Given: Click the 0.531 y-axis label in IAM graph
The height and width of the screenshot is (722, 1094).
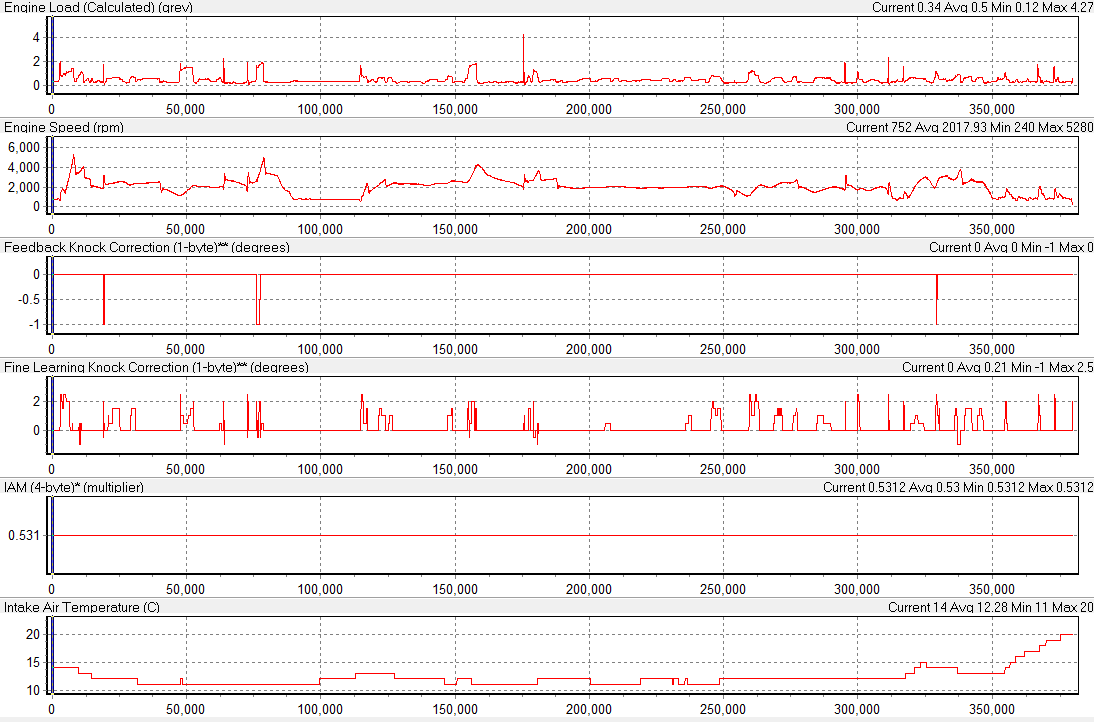Looking at the screenshot, I should pos(22,536).
